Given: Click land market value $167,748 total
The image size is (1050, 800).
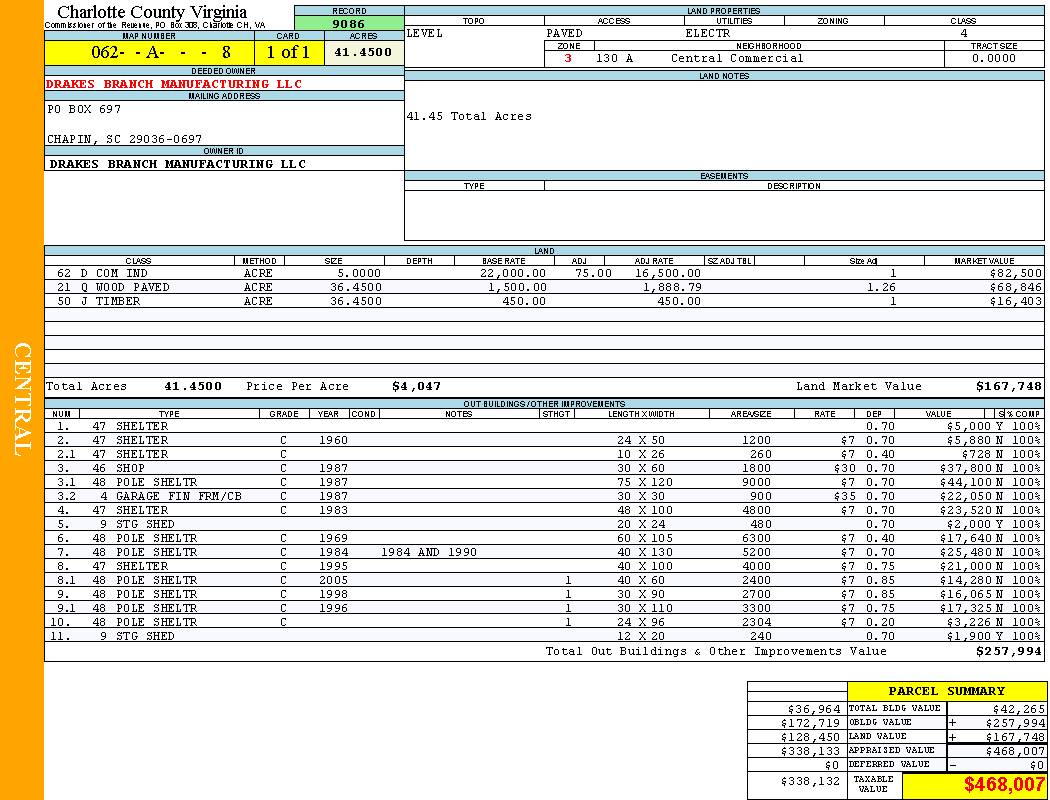Looking at the screenshot, I should pos(1009,386).
